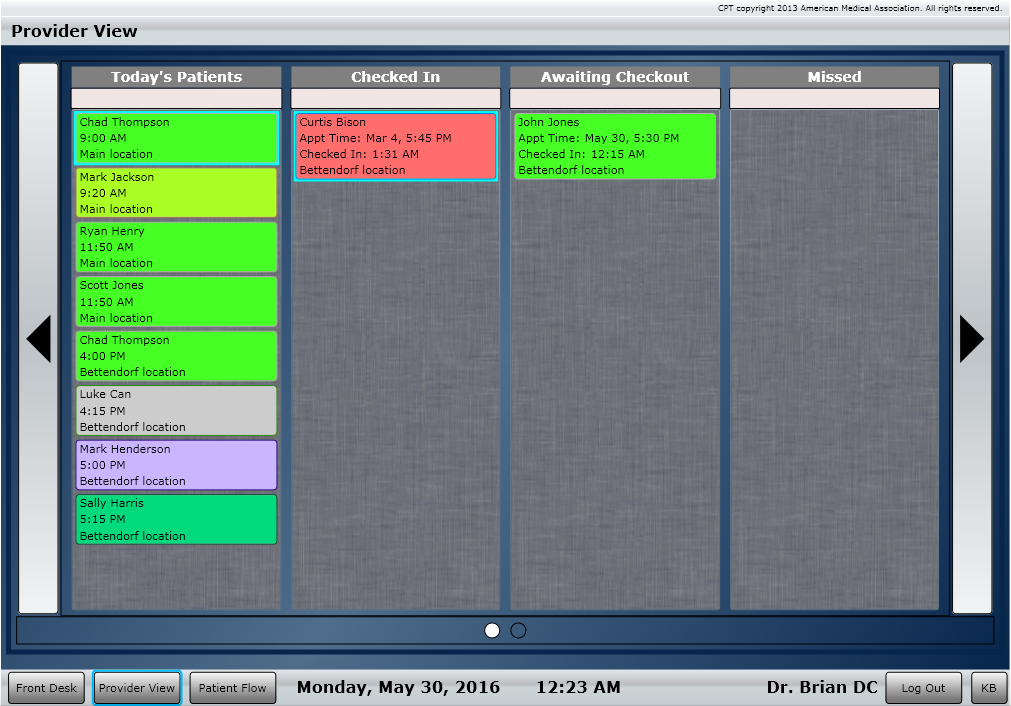1011x706 pixels.
Task: Click the filter field under Checked In
Action: 395,98
